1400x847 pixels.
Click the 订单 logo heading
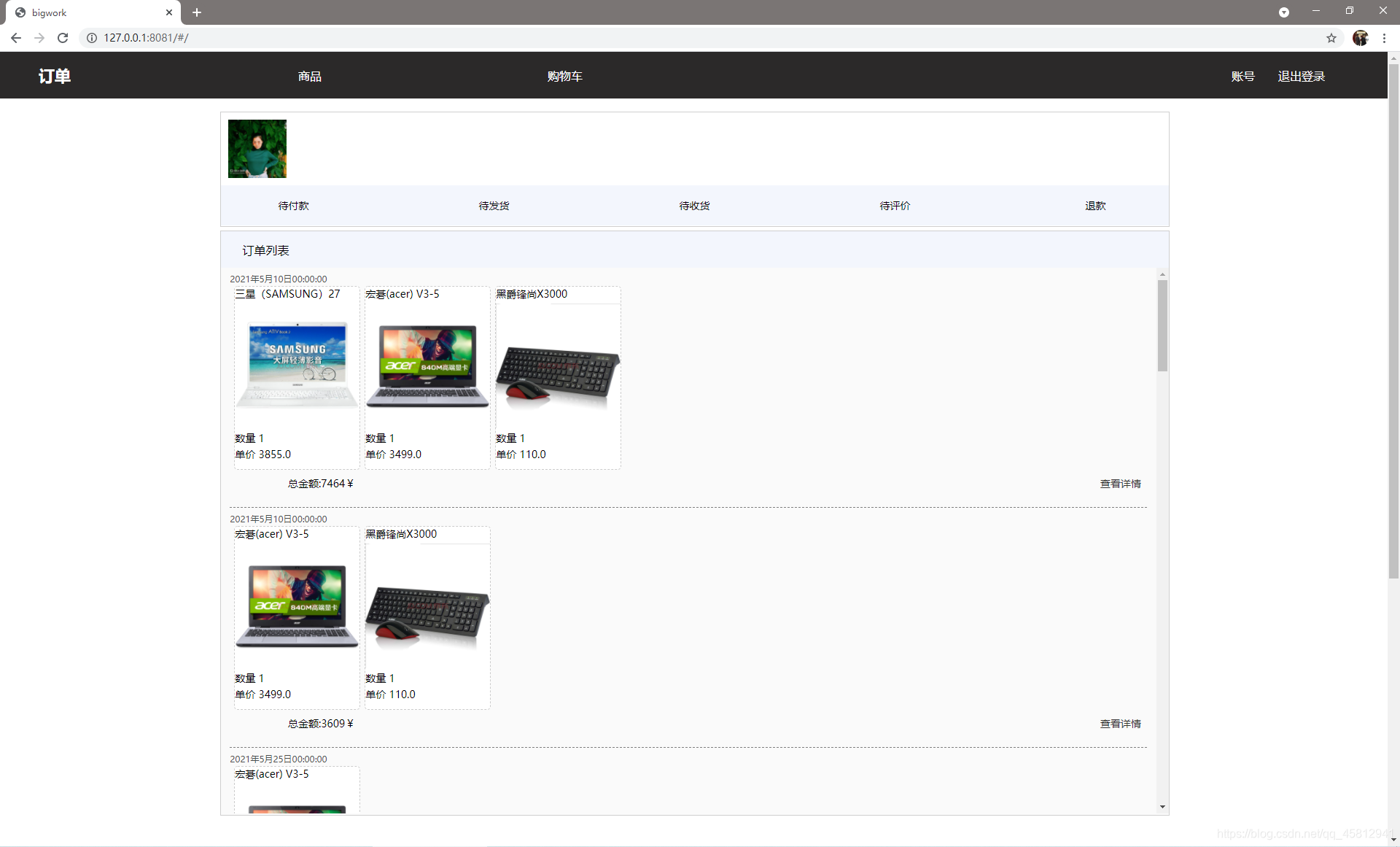coord(55,76)
